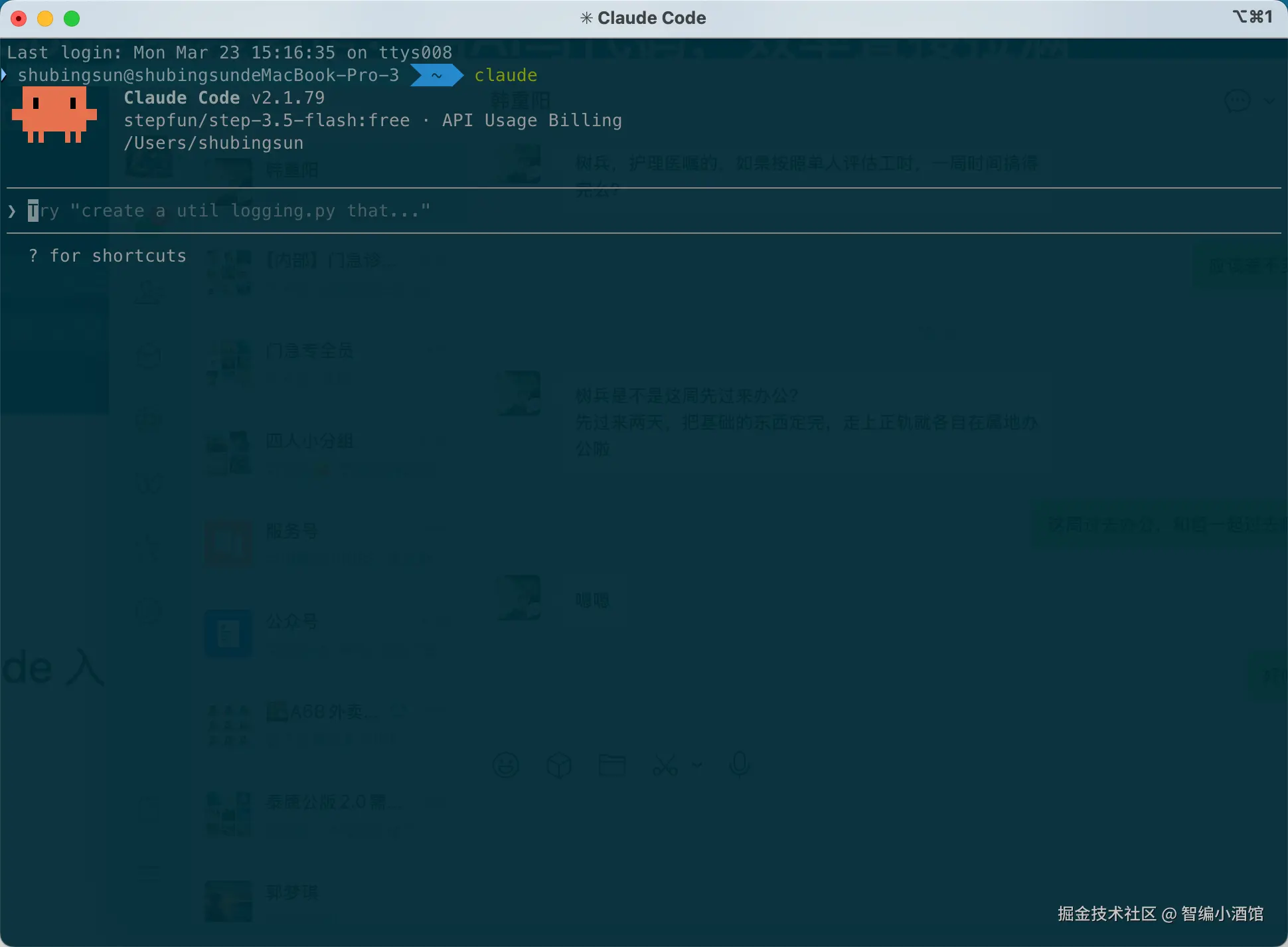Open the dropdown arrow beside the scissors icon
The image size is (1288, 947).
click(696, 765)
